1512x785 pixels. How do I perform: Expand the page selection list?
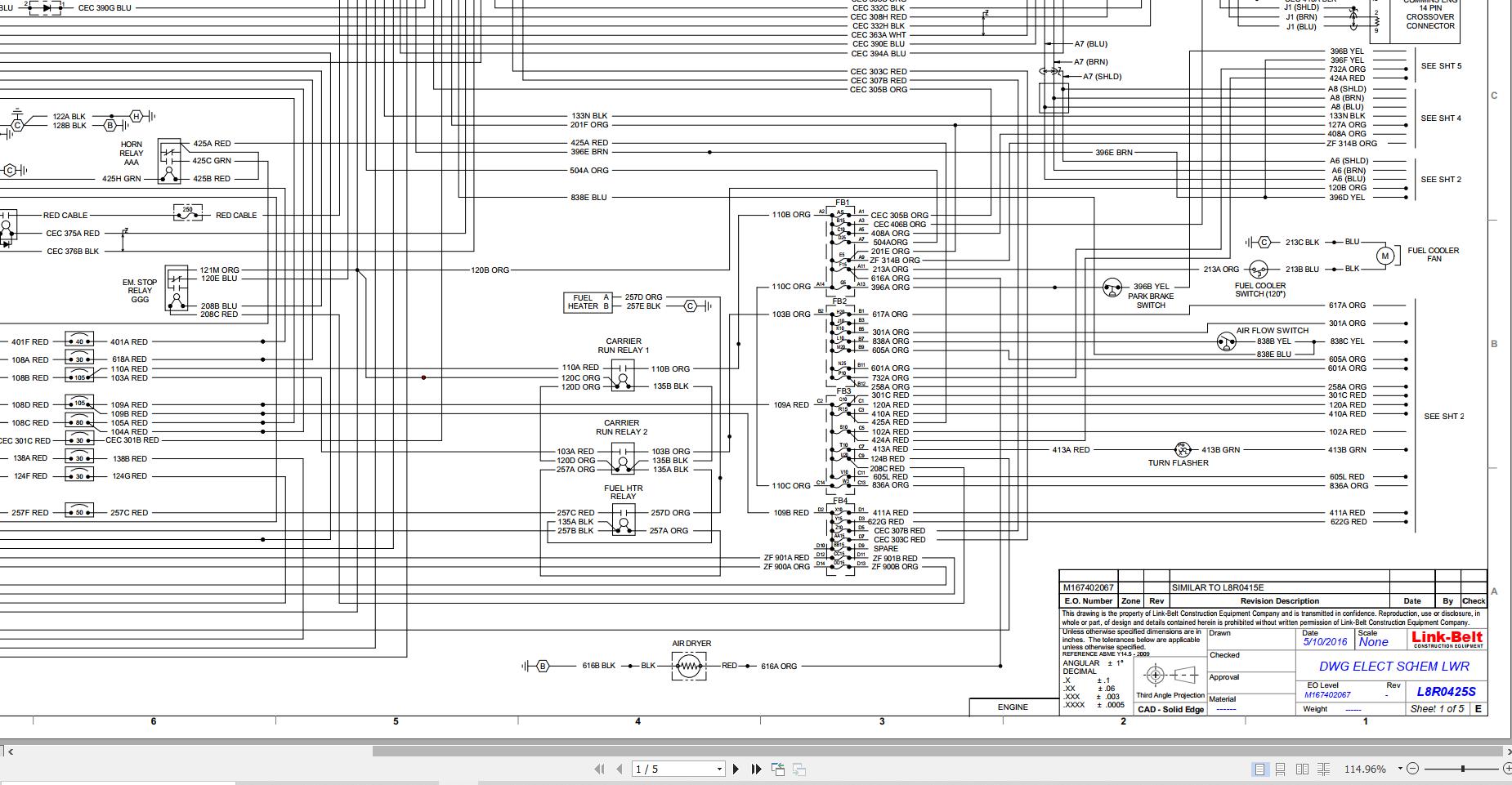720,768
